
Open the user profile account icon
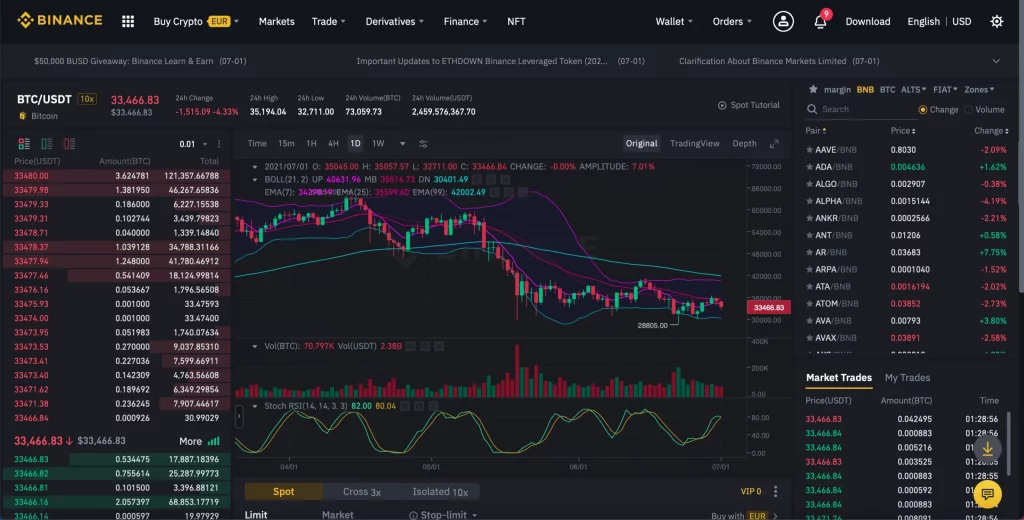[784, 21]
